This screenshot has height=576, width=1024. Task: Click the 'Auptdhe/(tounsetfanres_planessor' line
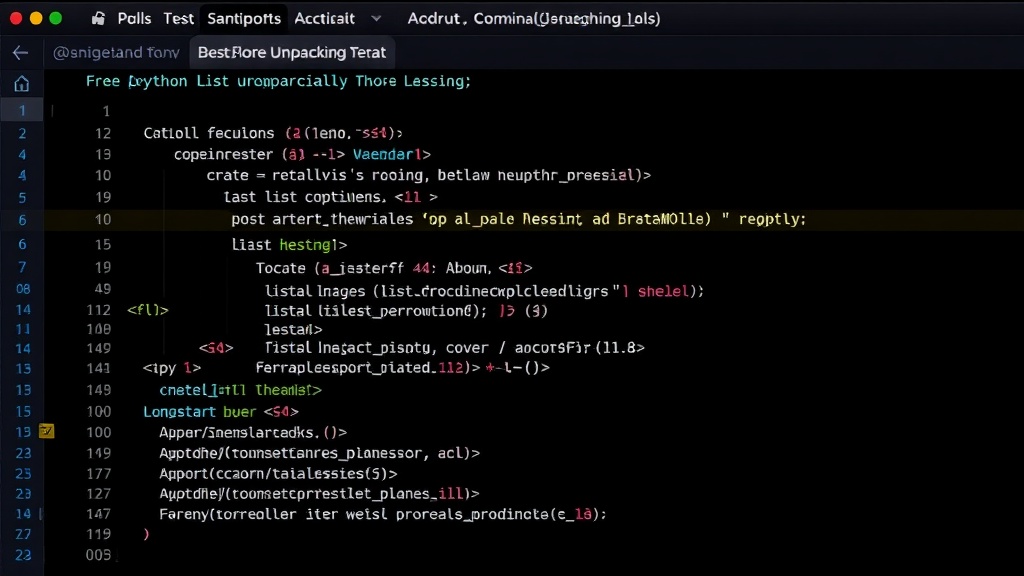[x=319, y=453]
